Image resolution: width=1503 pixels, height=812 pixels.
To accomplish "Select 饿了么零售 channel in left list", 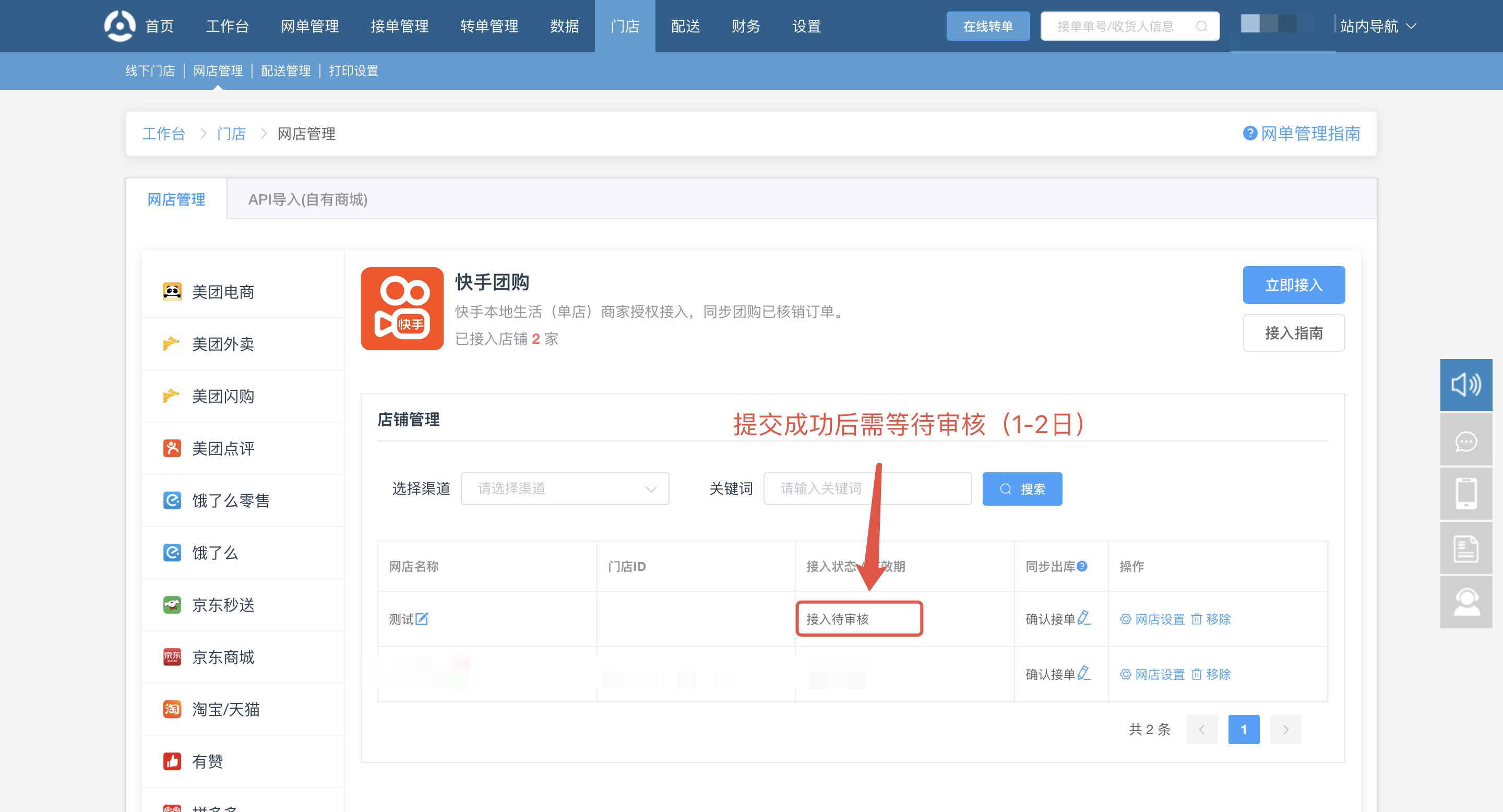I will [243, 500].
